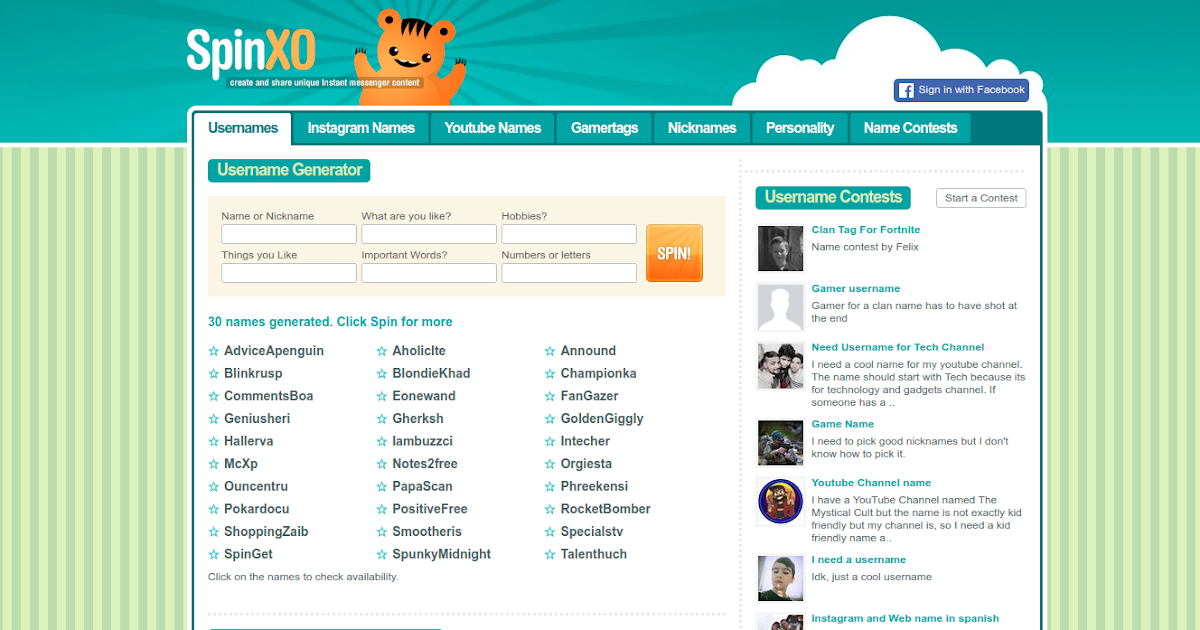Click the star next to Geniusheri
The image size is (1200, 630).
(x=214, y=419)
